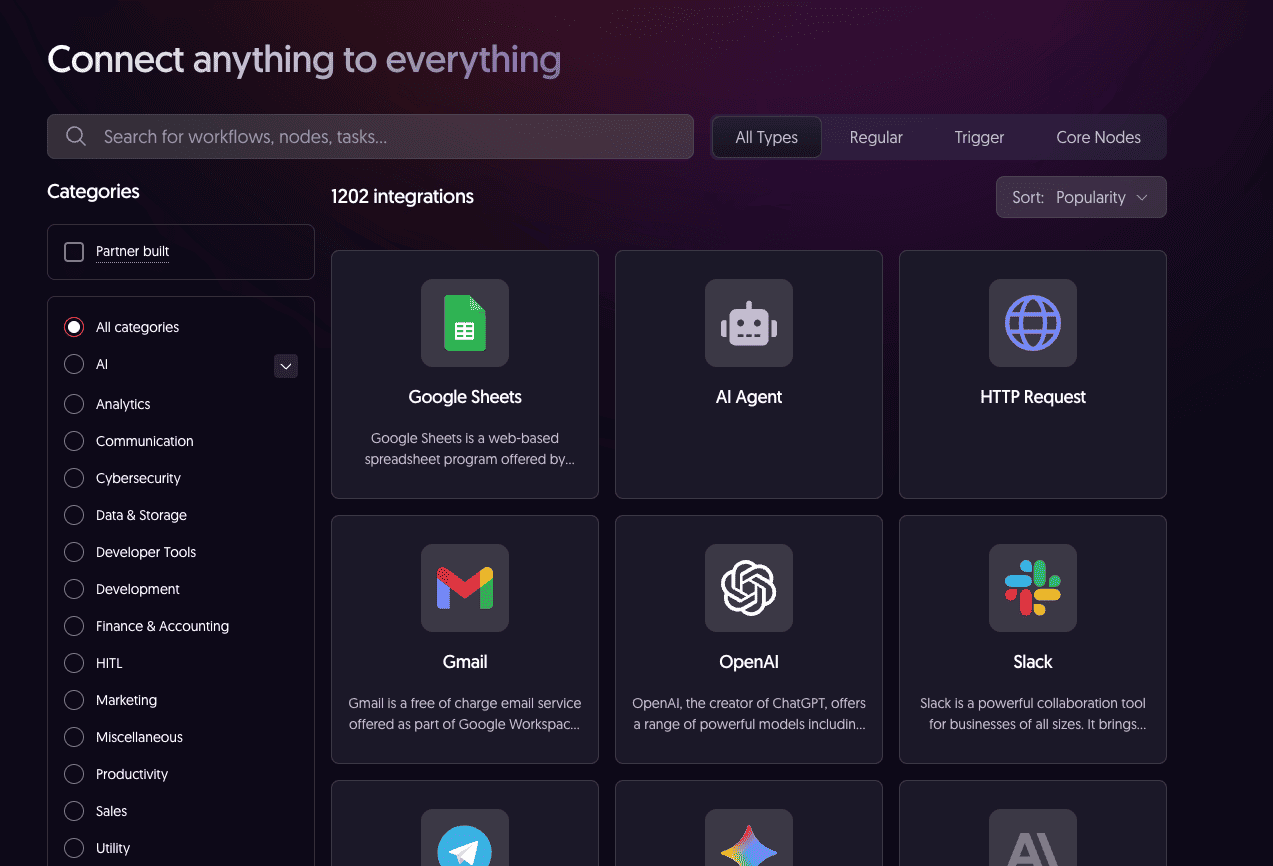Switch to the Trigger filter tab
The image size is (1273, 866).
click(978, 137)
